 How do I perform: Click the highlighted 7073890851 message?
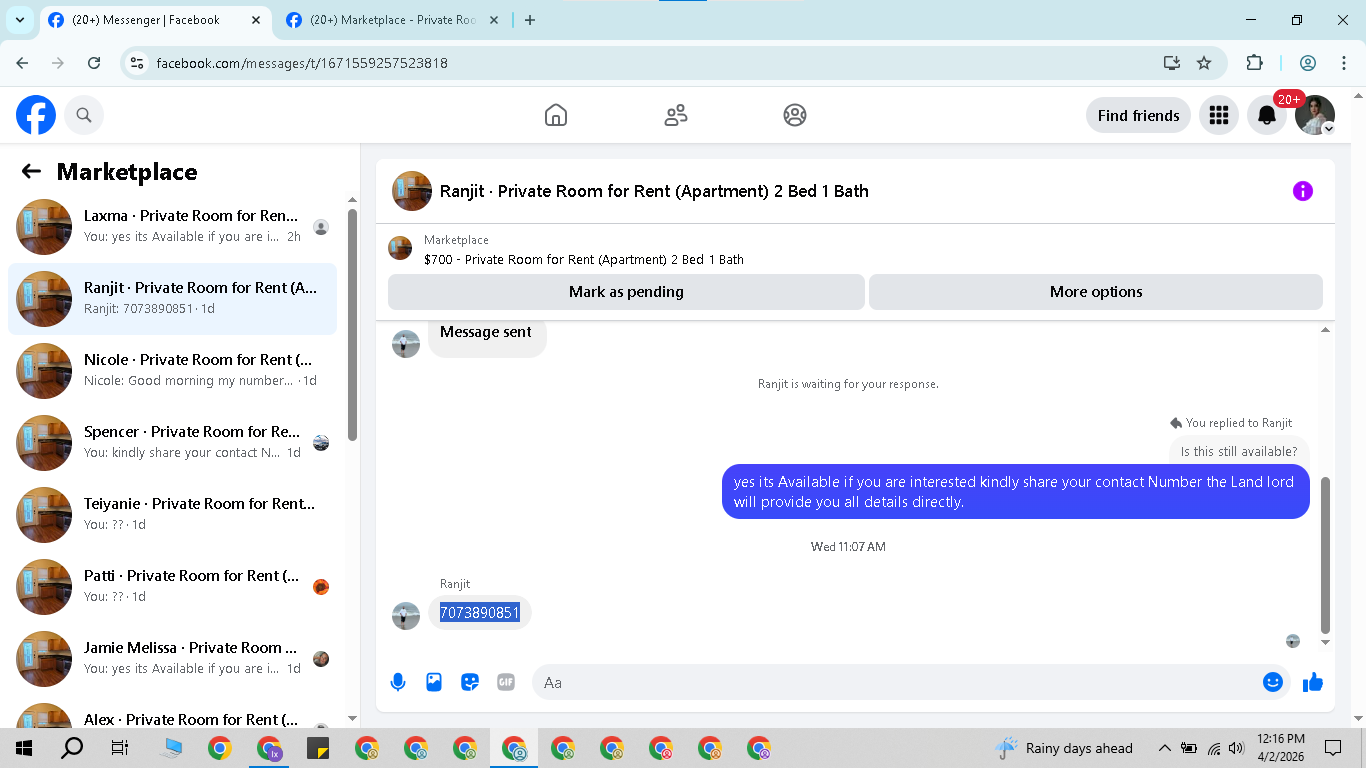coord(480,612)
